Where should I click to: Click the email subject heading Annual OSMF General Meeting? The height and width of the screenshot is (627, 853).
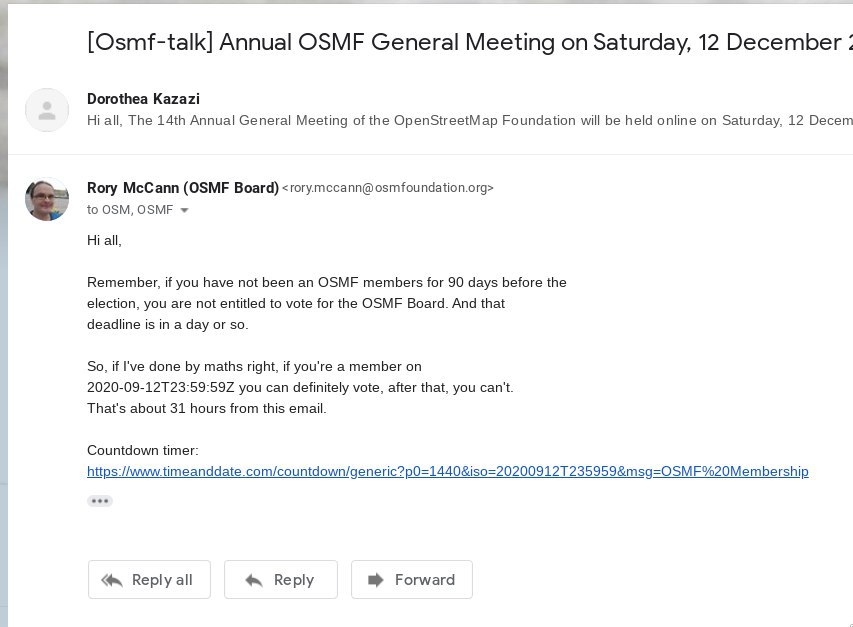pos(470,42)
